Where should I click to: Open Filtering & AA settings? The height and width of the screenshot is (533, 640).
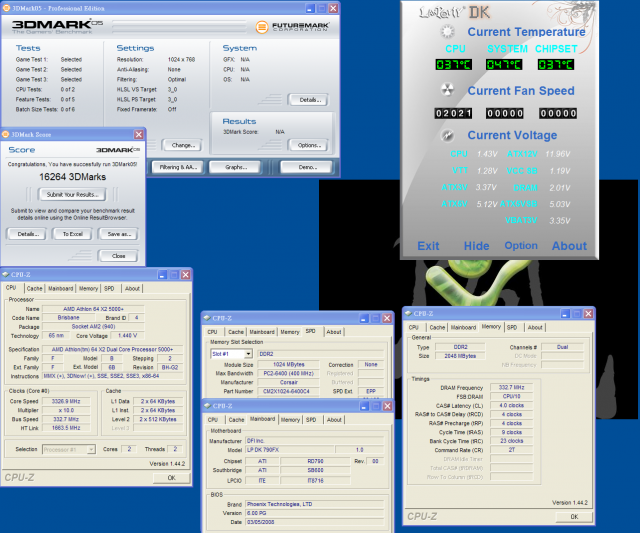click(178, 167)
